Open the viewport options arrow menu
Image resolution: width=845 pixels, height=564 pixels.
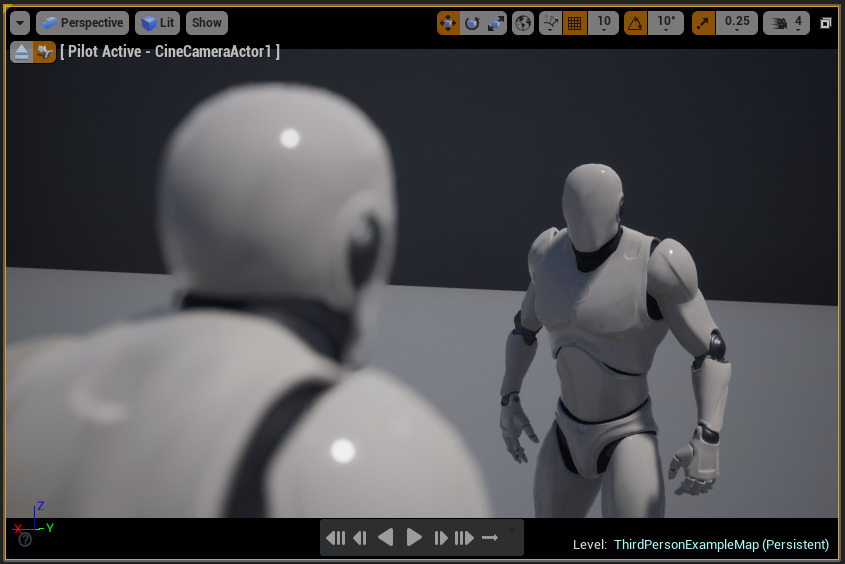(20, 23)
